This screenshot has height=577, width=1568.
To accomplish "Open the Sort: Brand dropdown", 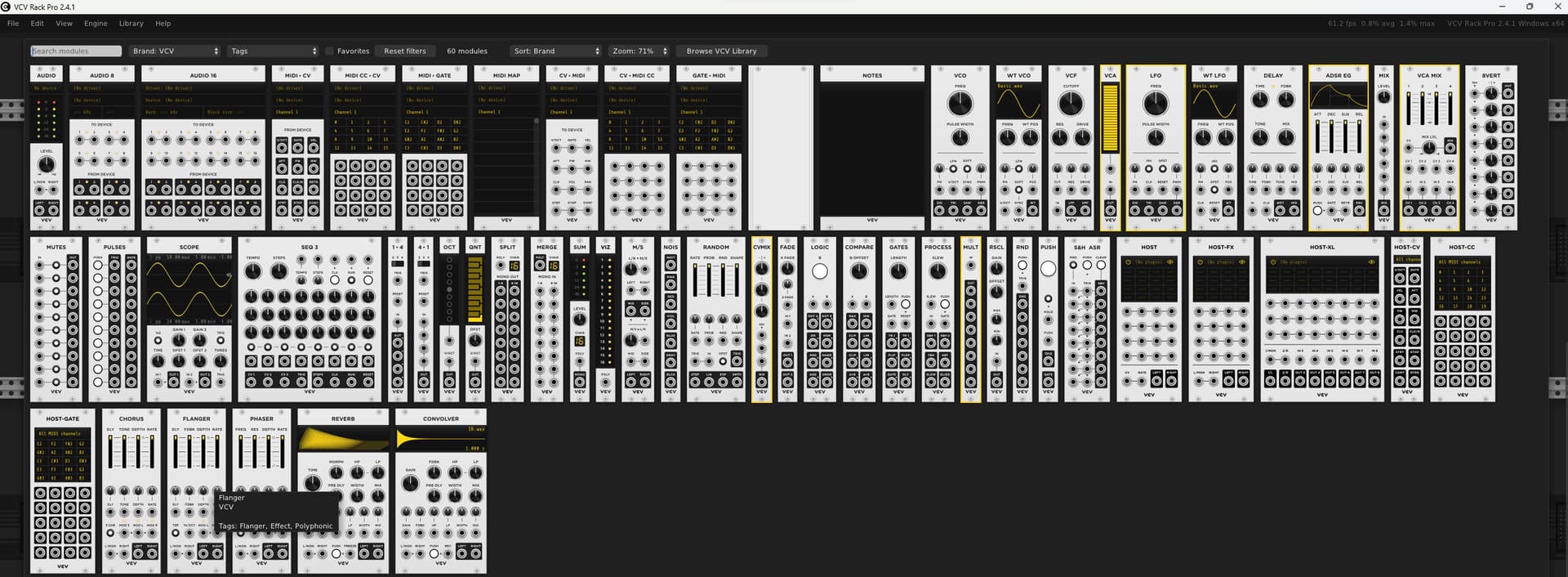I will 556,51.
